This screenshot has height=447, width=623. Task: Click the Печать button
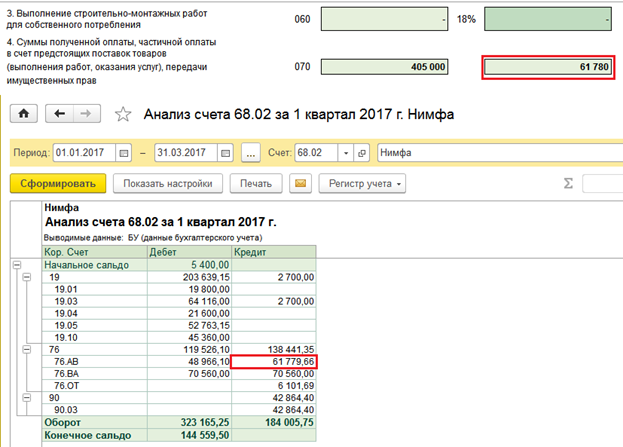click(x=256, y=184)
